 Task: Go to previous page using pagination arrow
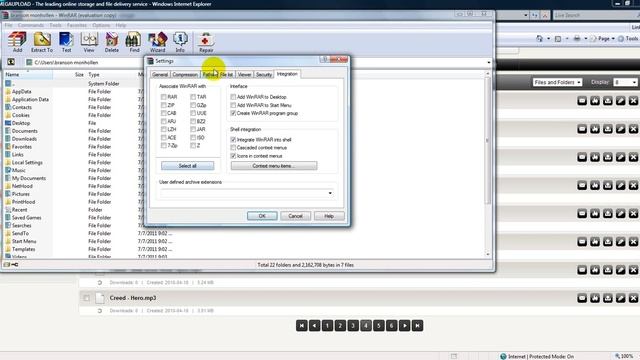pos(314,325)
